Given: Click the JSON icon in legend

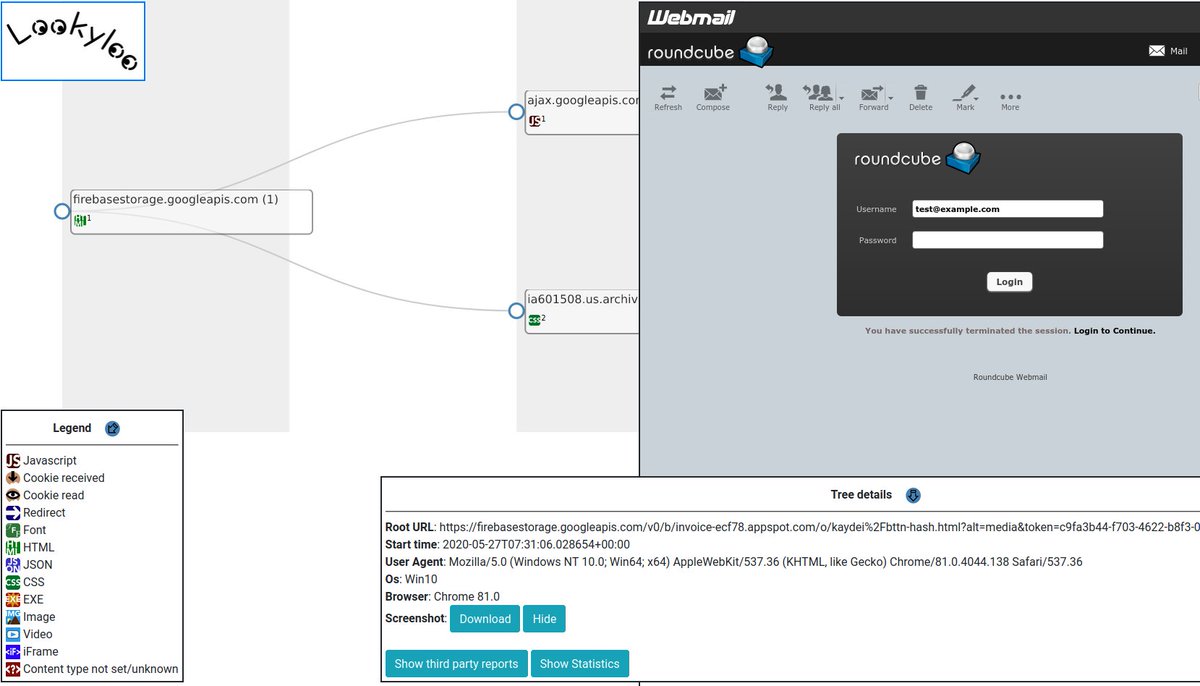Looking at the screenshot, I should 13,564.
